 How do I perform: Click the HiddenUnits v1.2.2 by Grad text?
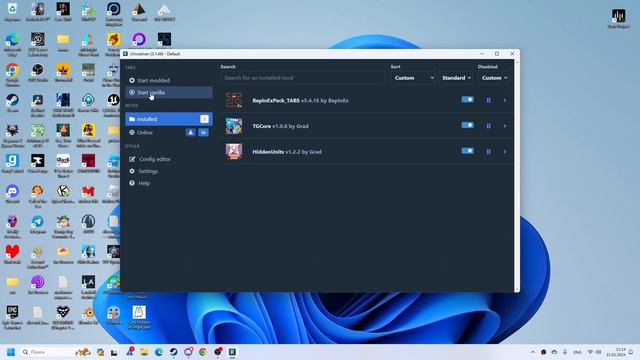point(287,152)
